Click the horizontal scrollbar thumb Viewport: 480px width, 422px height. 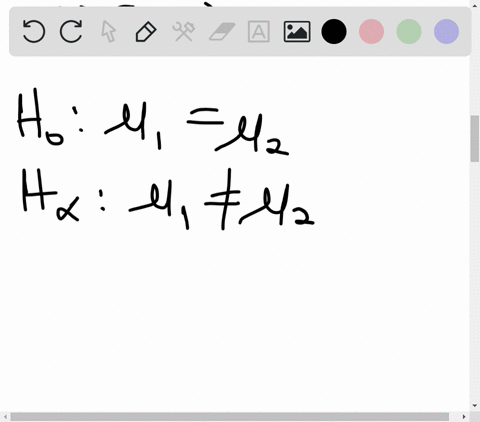pos(229,417)
